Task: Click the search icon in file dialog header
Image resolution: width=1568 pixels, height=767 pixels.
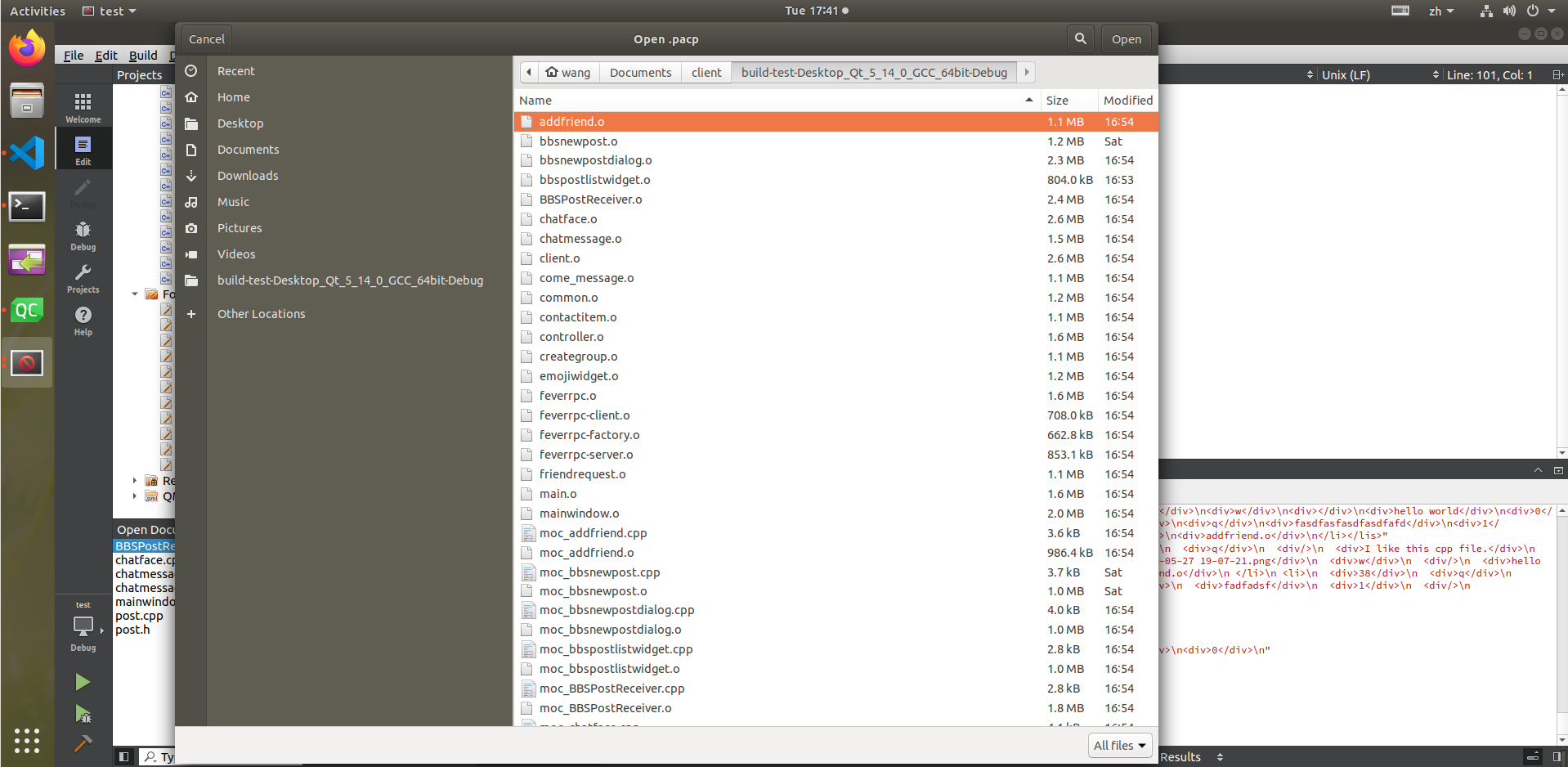Action: click(1080, 38)
